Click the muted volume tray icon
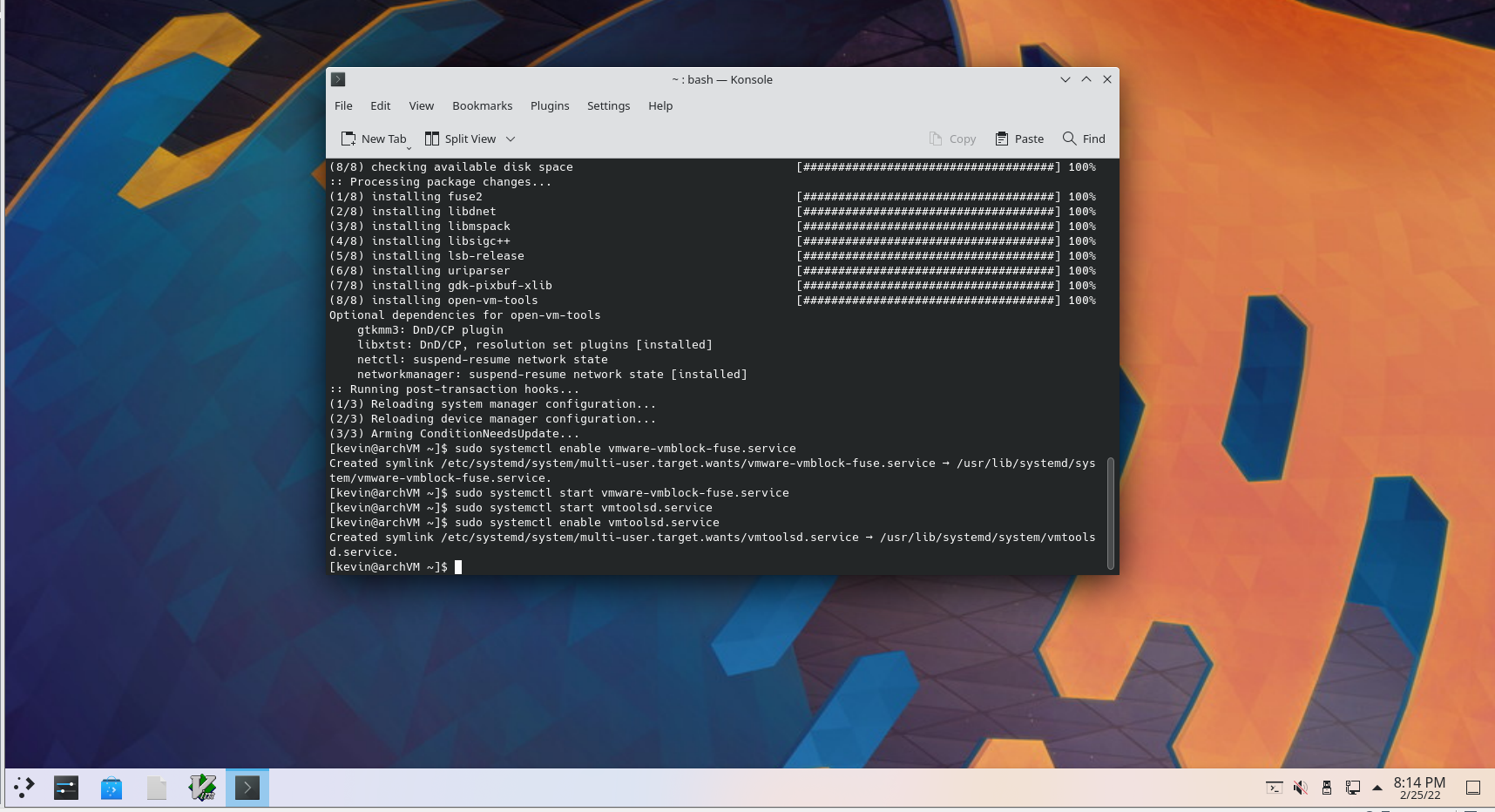 [1301, 787]
